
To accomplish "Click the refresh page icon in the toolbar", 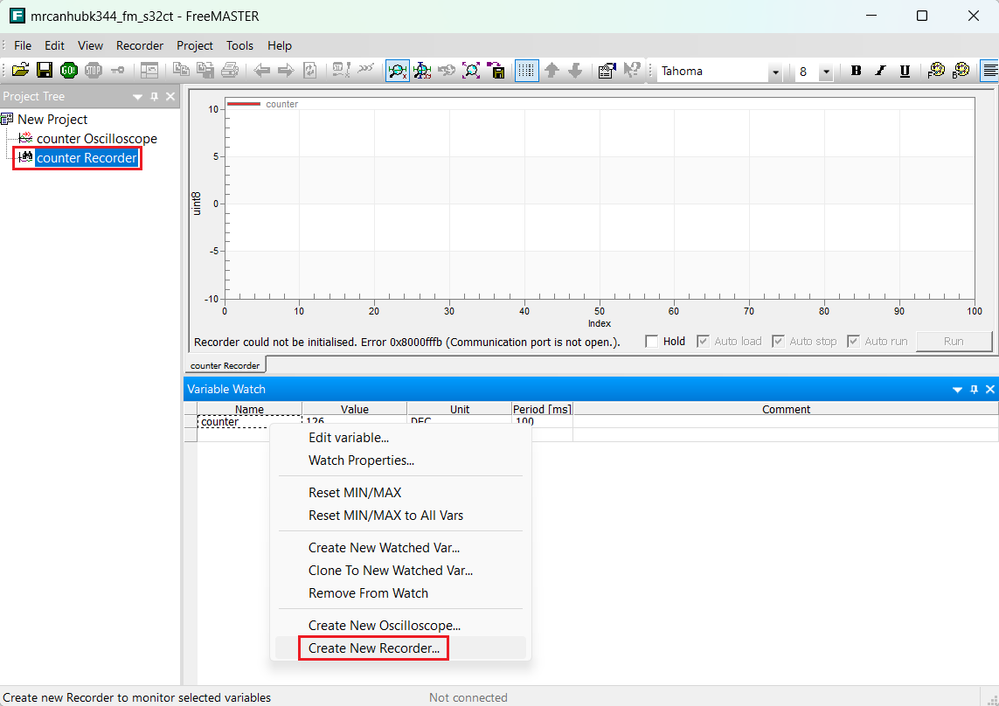I will tap(310, 70).
